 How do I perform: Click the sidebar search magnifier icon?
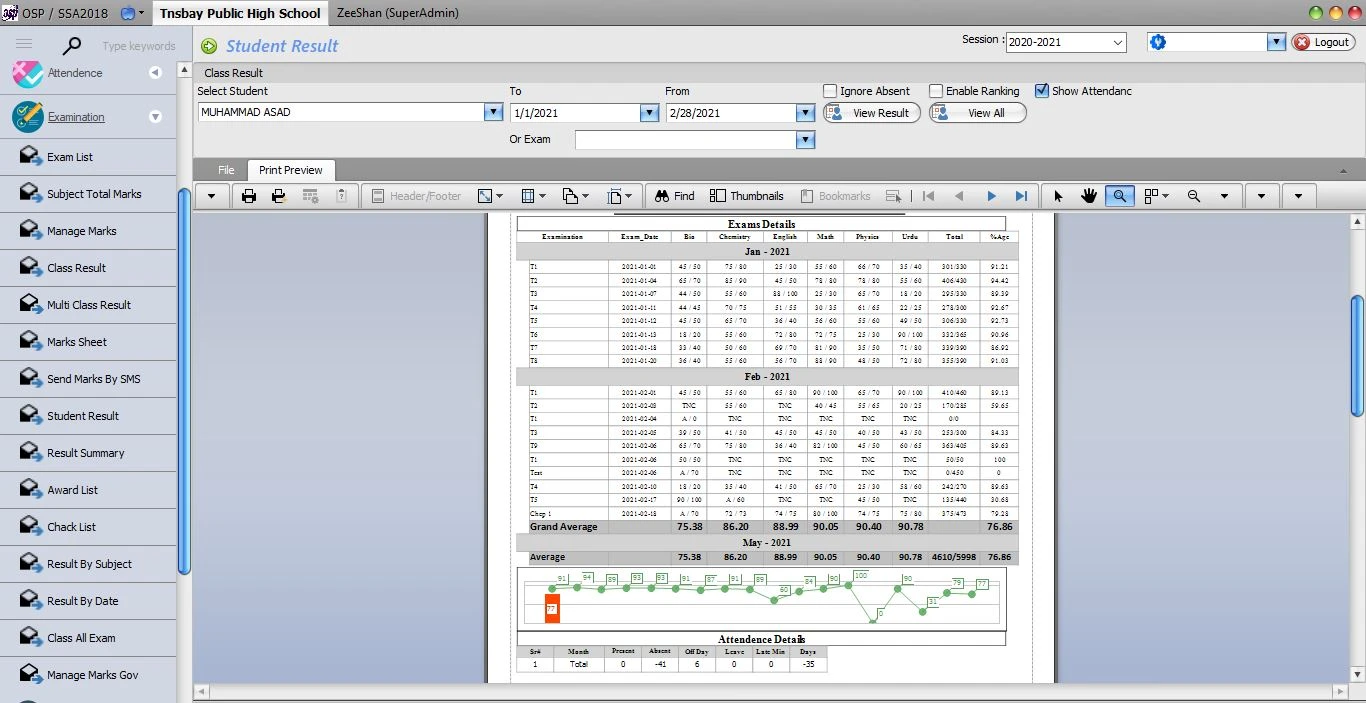pyautogui.click(x=72, y=46)
